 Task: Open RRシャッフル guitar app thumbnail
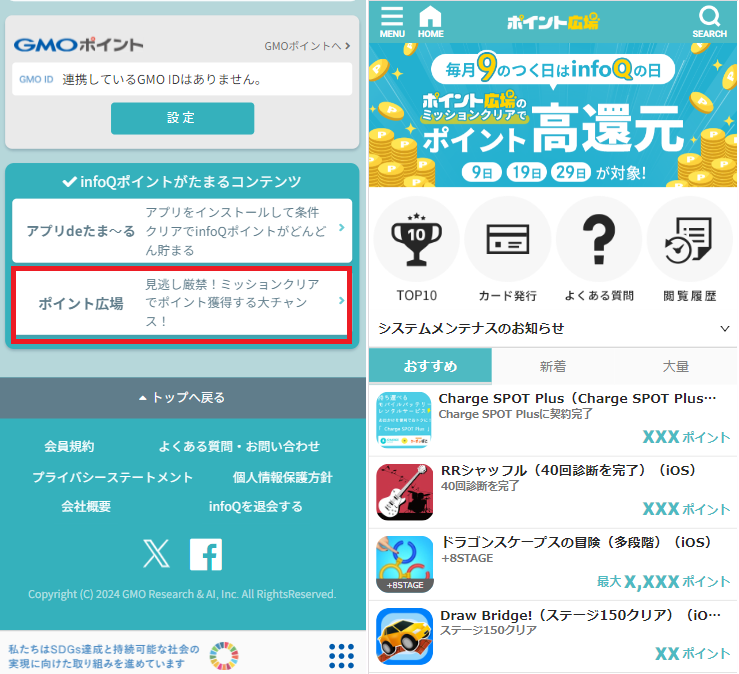[x=404, y=492]
